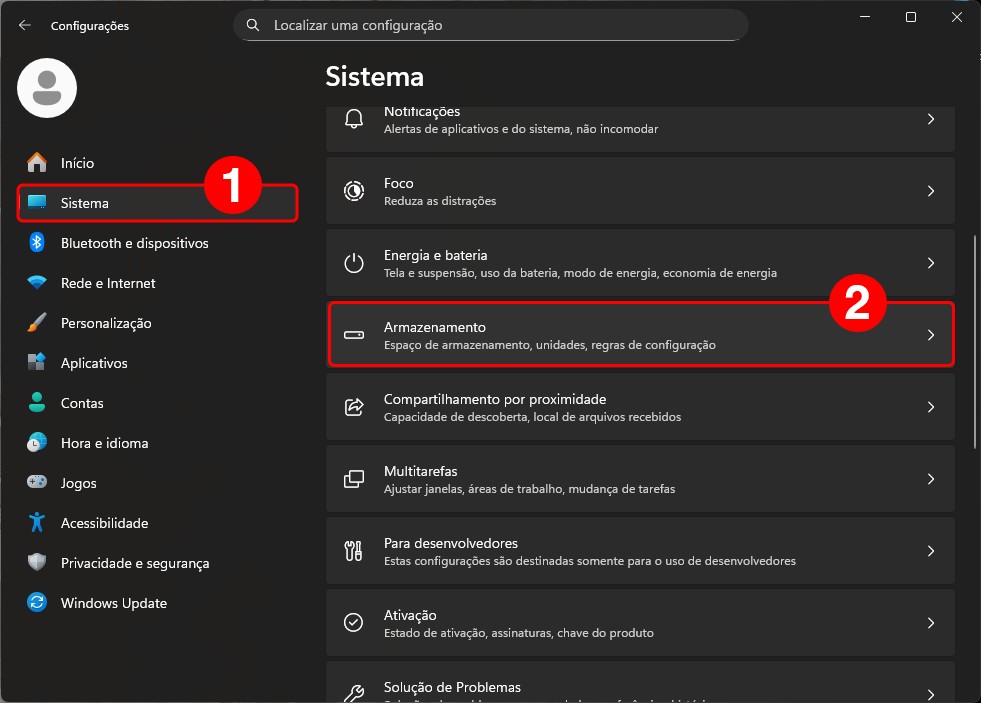Click the Windows Update sync icon
981x703 pixels.
tap(37, 603)
